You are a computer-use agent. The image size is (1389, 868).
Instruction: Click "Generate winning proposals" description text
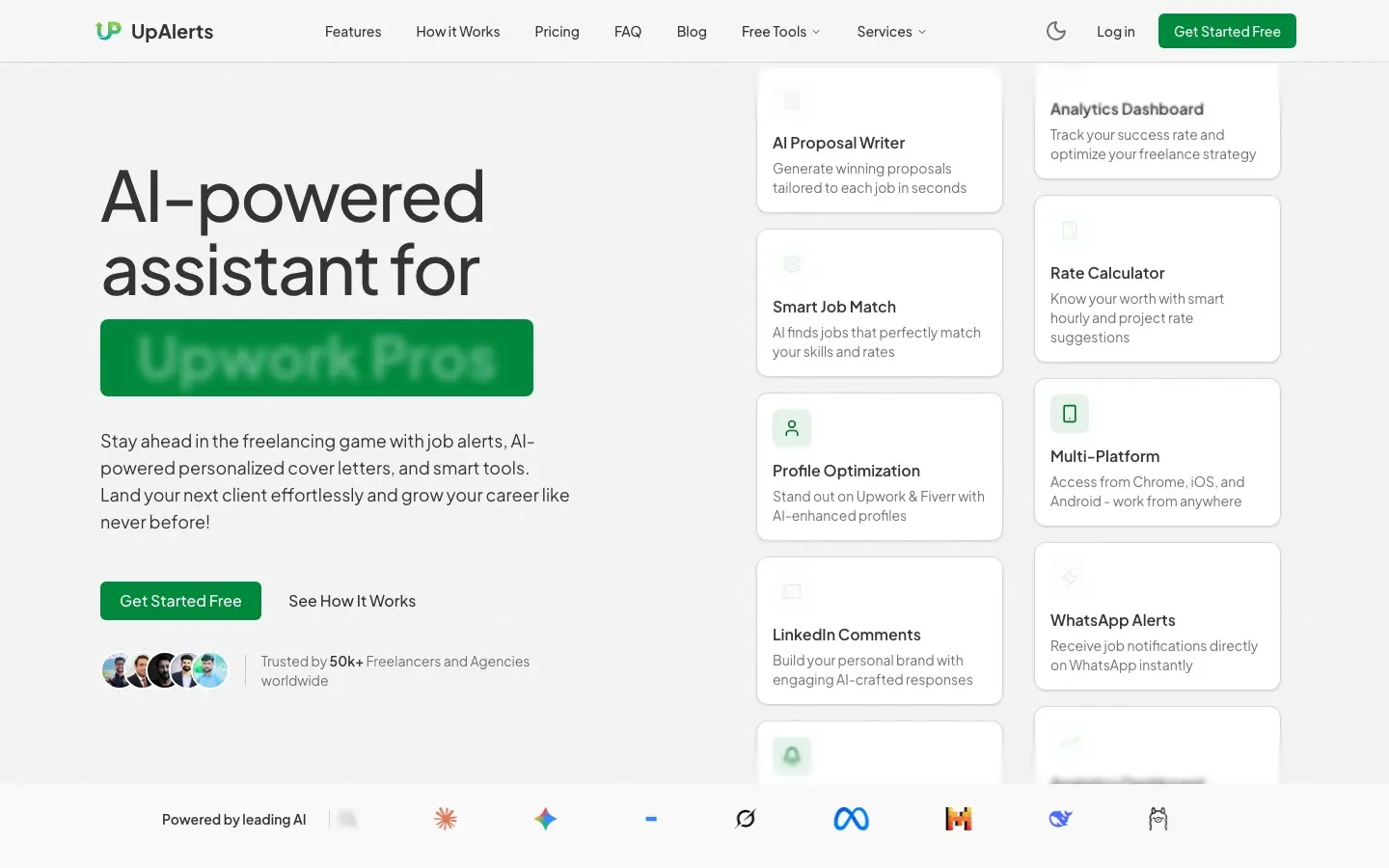tap(869, 178)
